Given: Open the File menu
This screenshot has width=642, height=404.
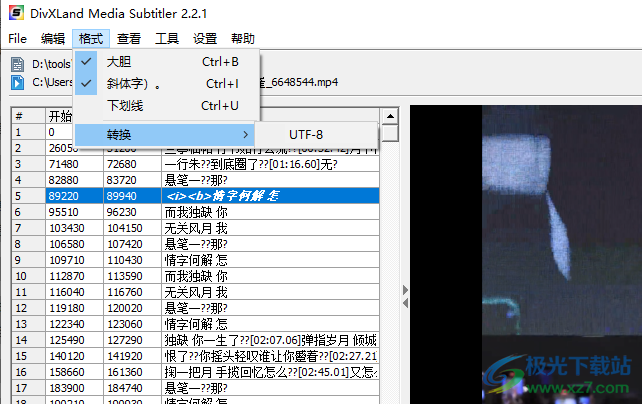Looking at the screenshot, I should 17,38.
